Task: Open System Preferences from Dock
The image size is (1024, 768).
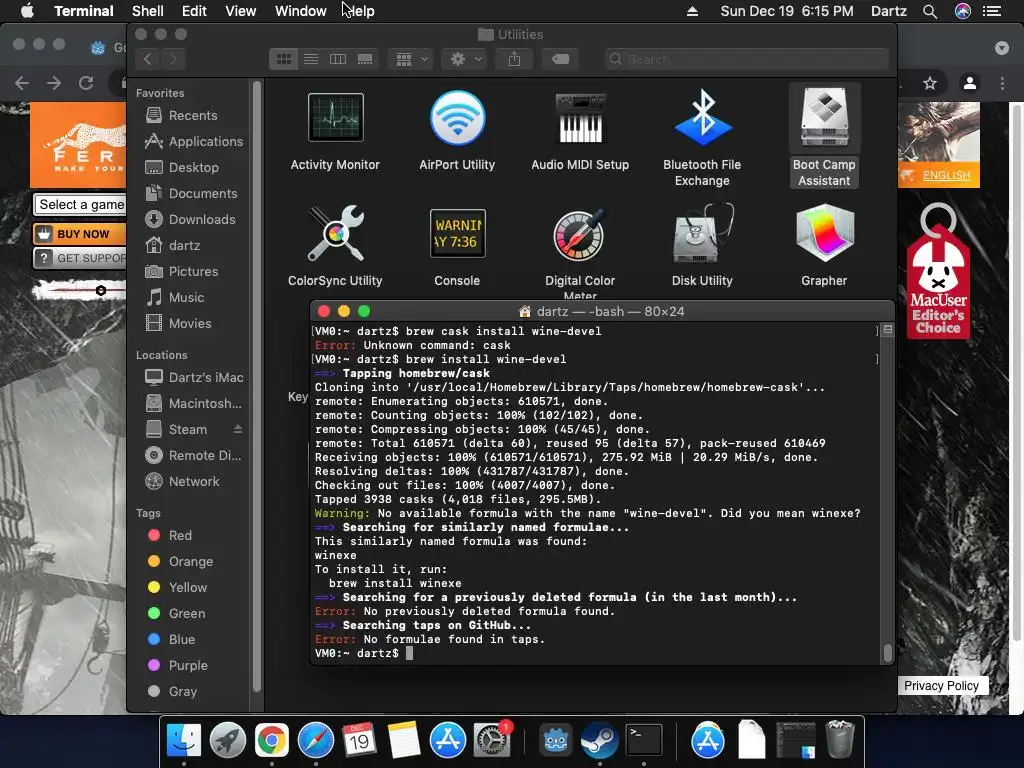Action: [x=492, y=741]
